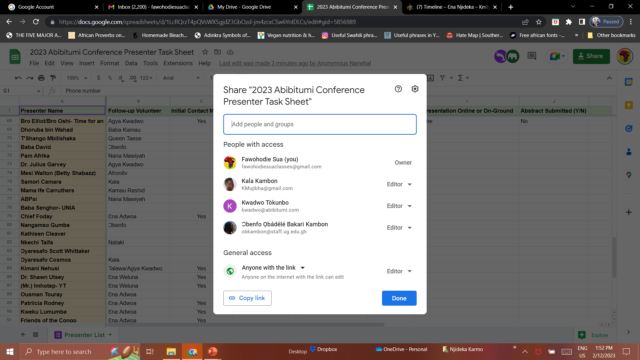This screenshot has width=640, height=360.
Task: Open the comment history icon
Action: click(531, 56)
